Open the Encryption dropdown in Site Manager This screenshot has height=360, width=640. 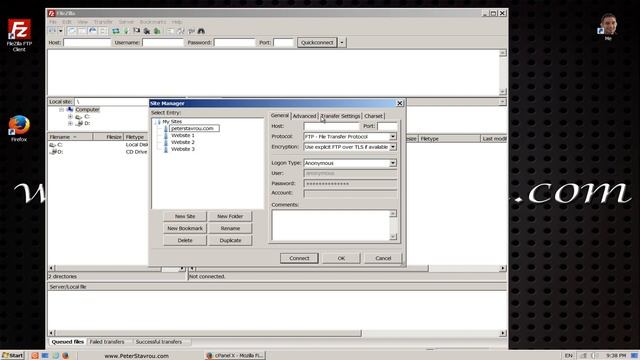click(393, 147)
